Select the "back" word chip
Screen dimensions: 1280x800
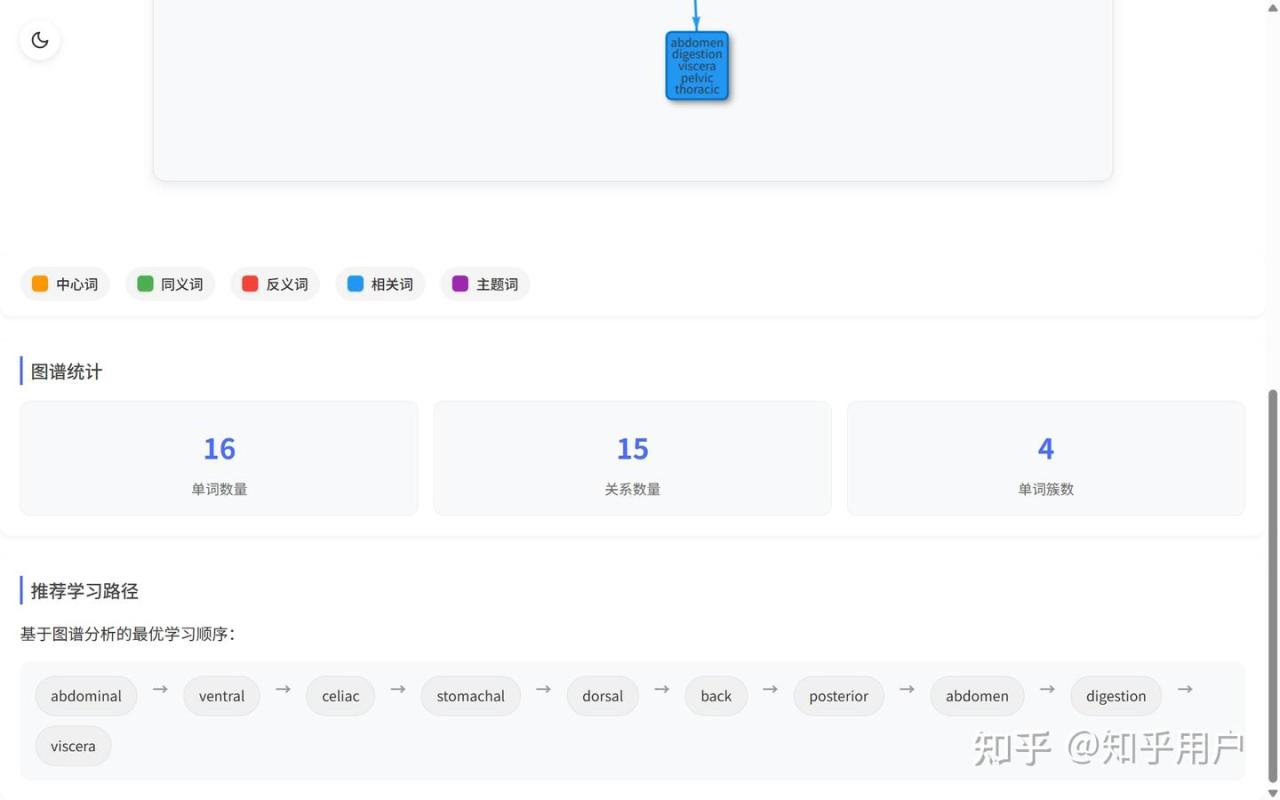pos(716,696)
